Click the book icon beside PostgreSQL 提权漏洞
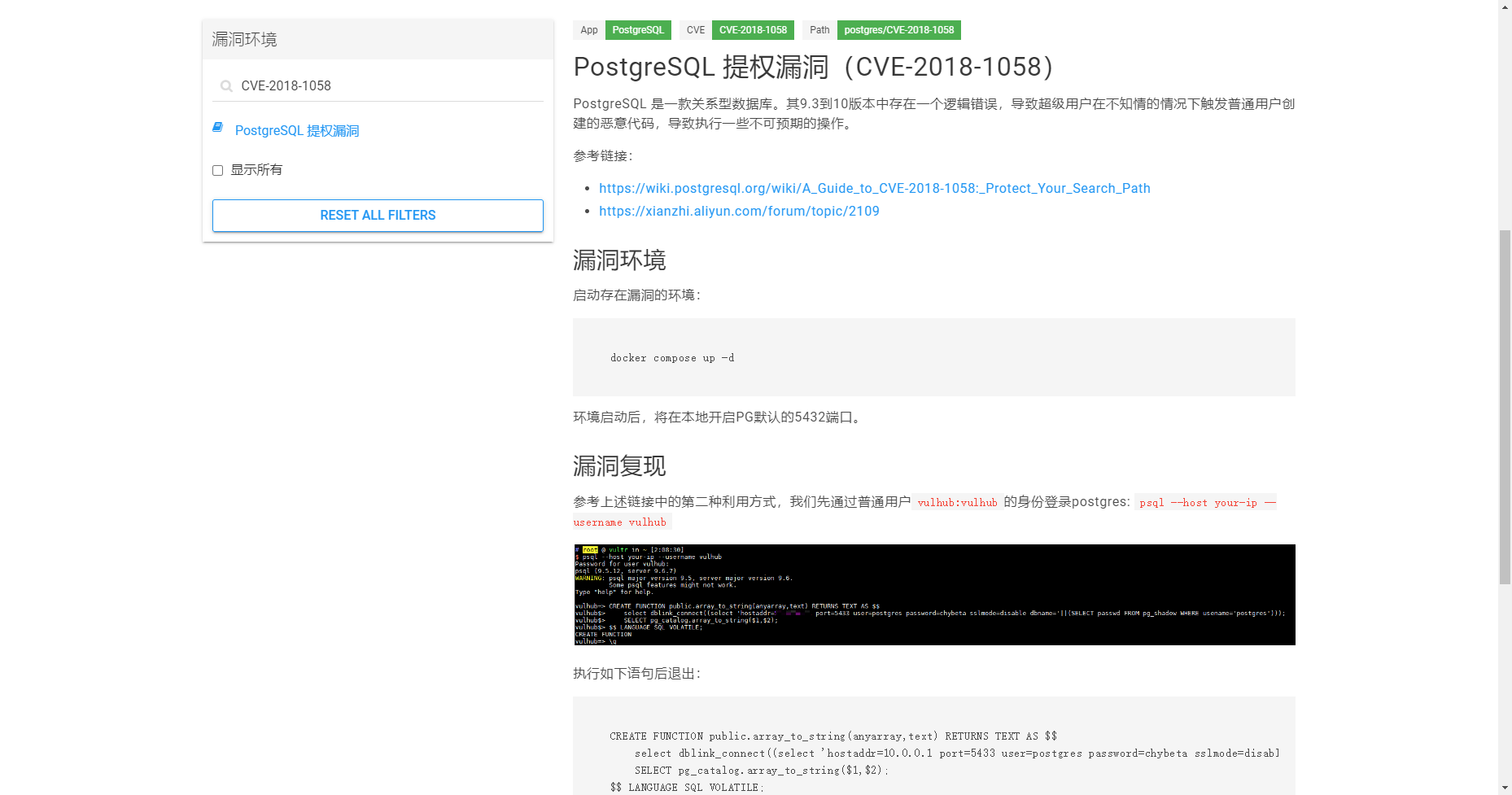This screenshot has height=795, width=1512. pos(217,128)
